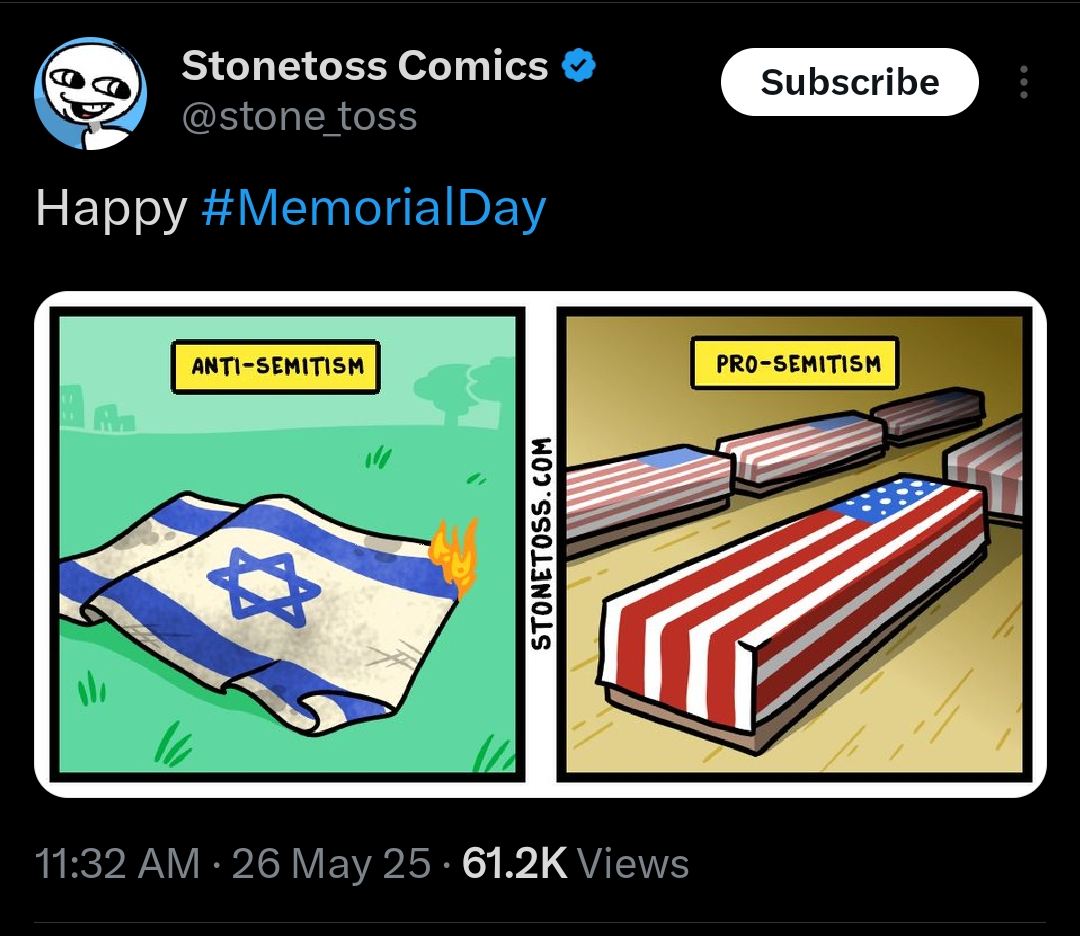Open the three-dot more options menu
This screenshot has height=936, width=1080.
click(x=1024, y=82)
